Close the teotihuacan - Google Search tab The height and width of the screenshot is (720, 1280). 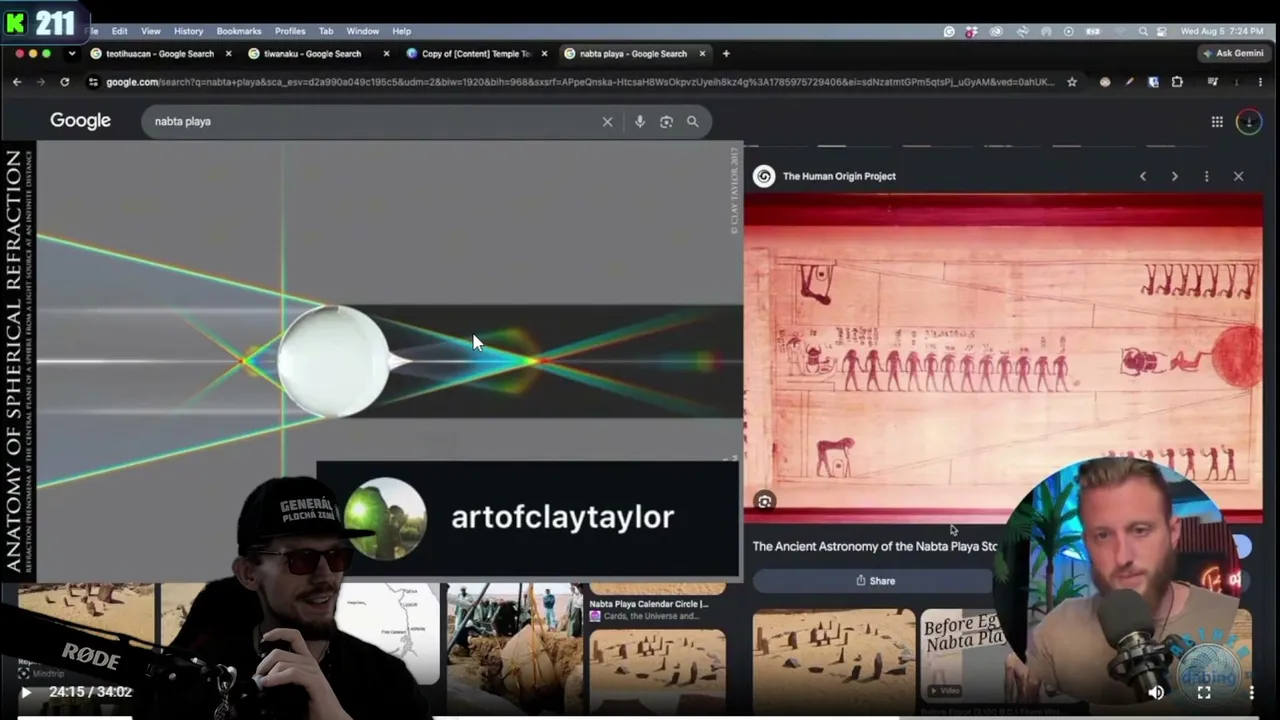[228, 54]
